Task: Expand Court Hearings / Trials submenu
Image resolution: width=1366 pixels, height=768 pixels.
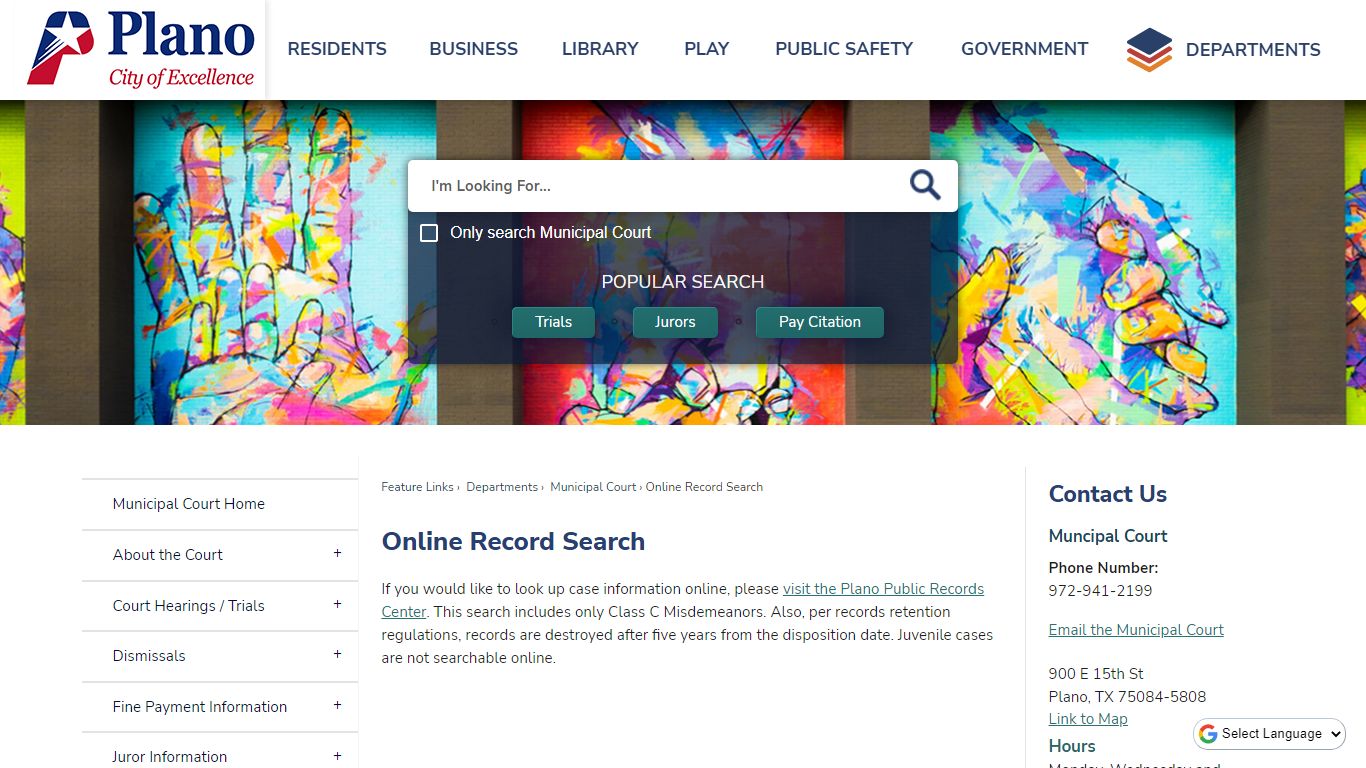Action: (x=337, y=605)
